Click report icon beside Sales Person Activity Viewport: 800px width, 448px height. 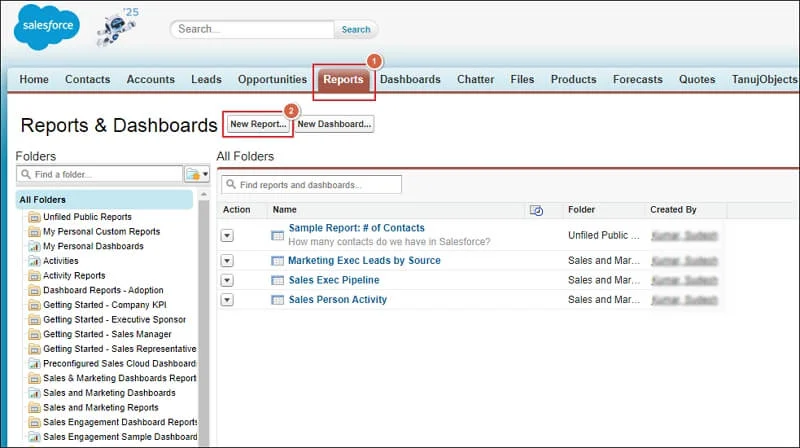[x=278, y=300]
